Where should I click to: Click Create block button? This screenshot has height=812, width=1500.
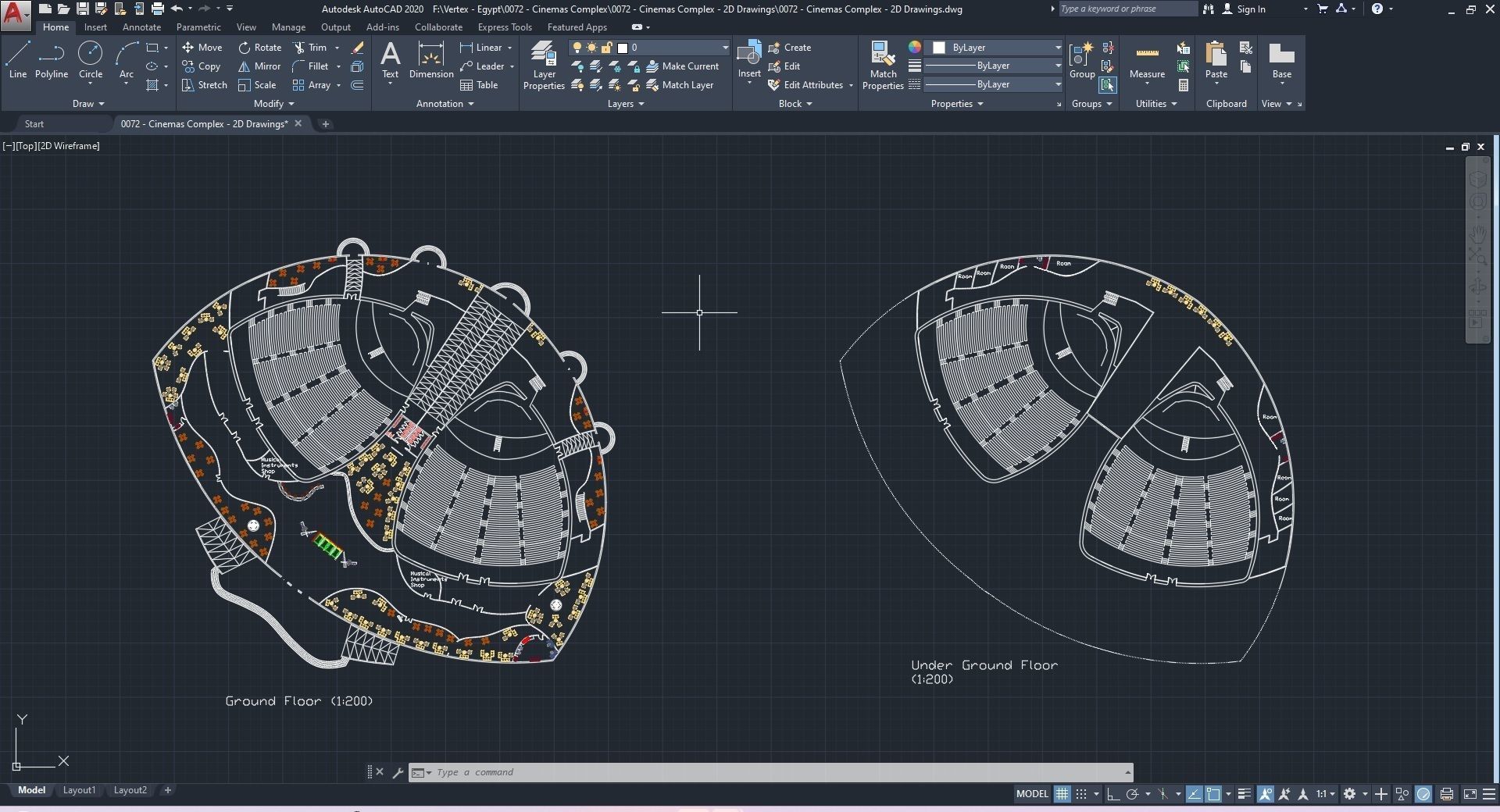pyautogui.click(x=790, y=48)
